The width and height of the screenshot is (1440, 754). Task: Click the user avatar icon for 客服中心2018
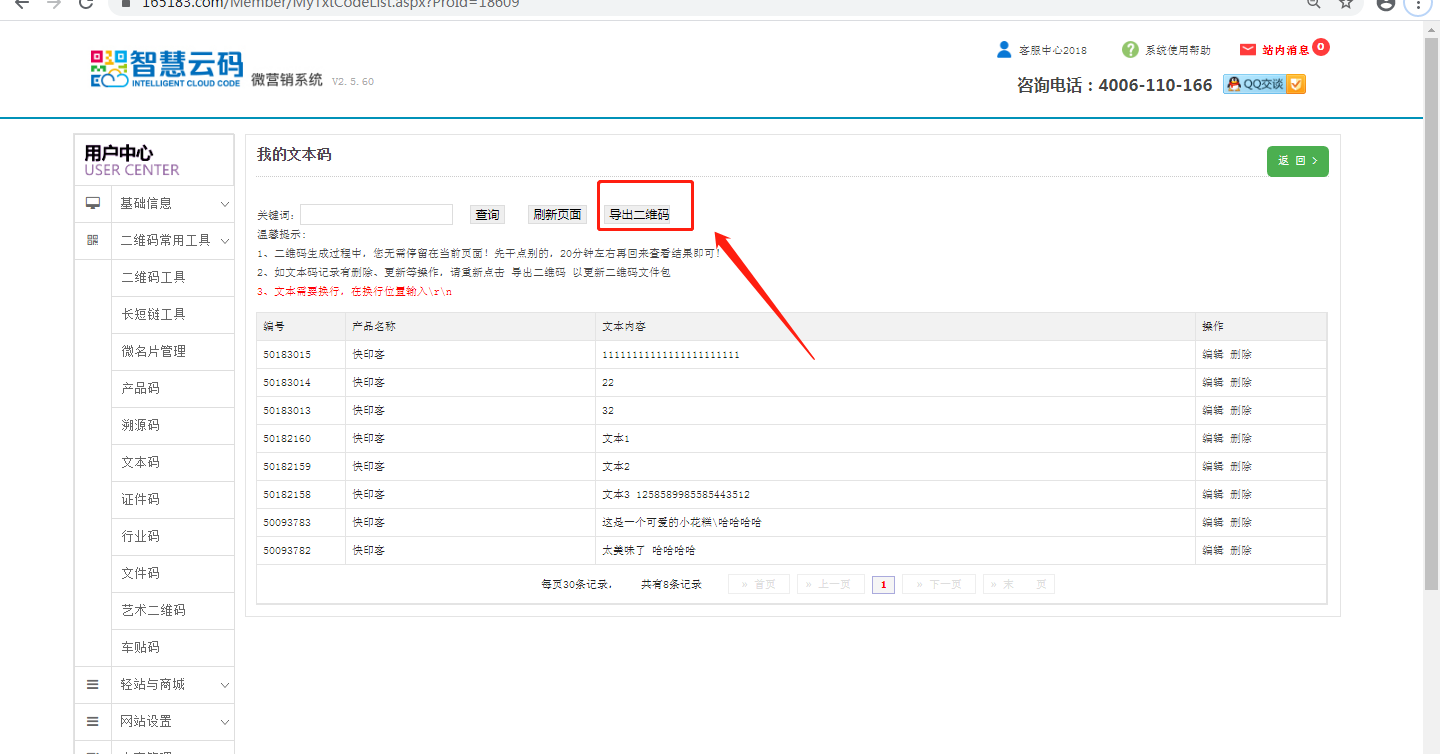pyautogui.click(x=1004, y=49)
